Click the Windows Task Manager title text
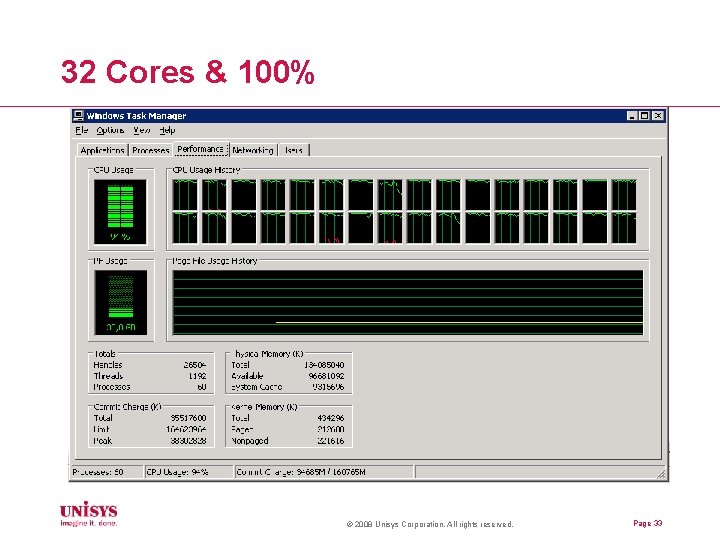The height and width of the screenshot is (540, 720). (136, 116)
